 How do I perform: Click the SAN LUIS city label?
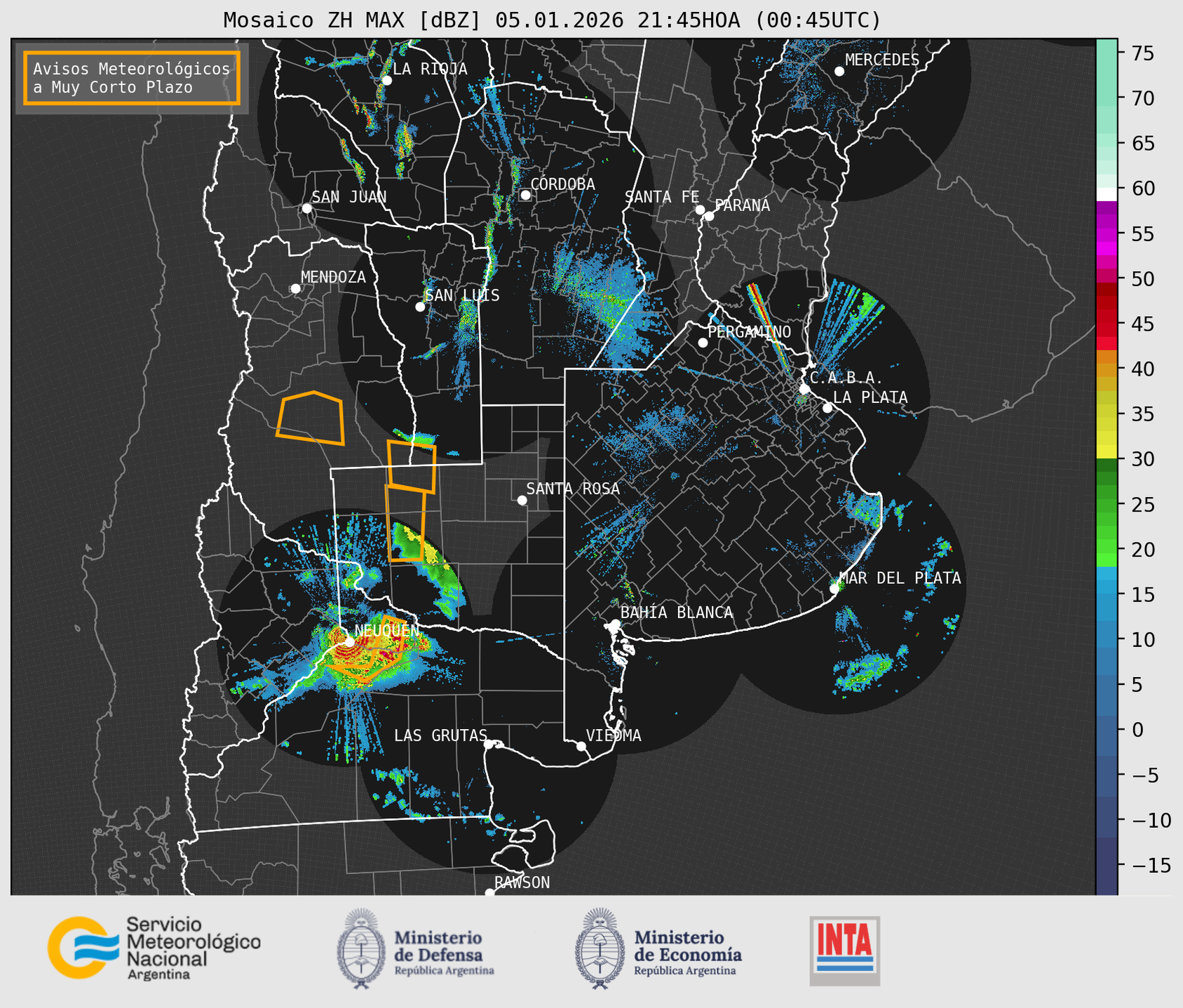click(x=462, y=295)
